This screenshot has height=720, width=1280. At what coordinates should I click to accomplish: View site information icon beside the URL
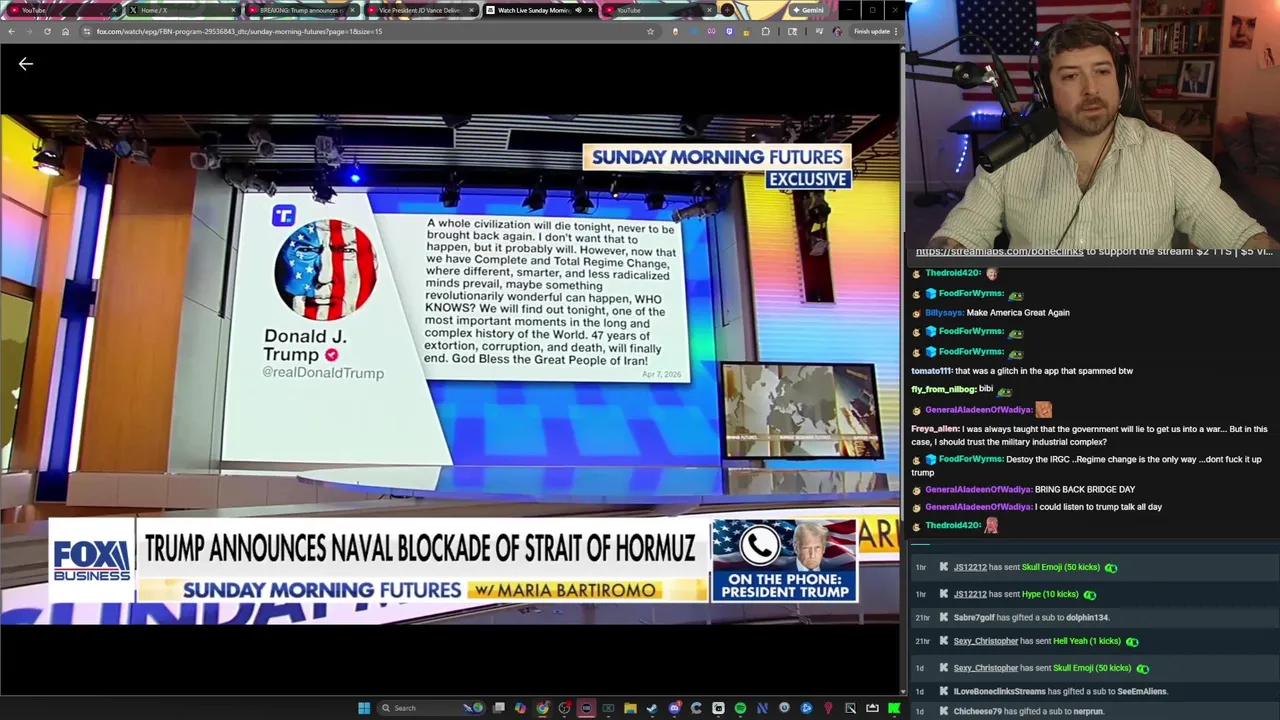pos(87,31)
